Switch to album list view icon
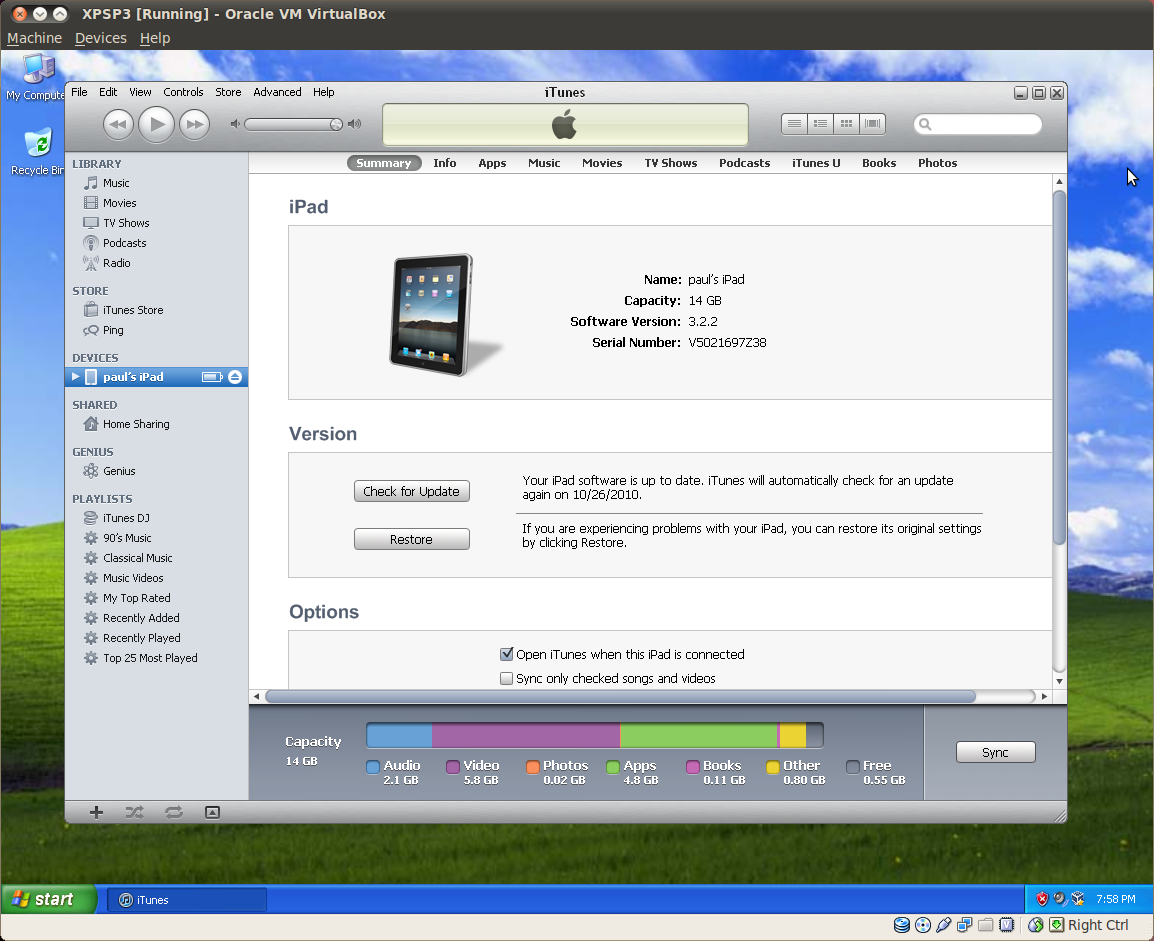The image size is (1154, 941). [820, 124]
